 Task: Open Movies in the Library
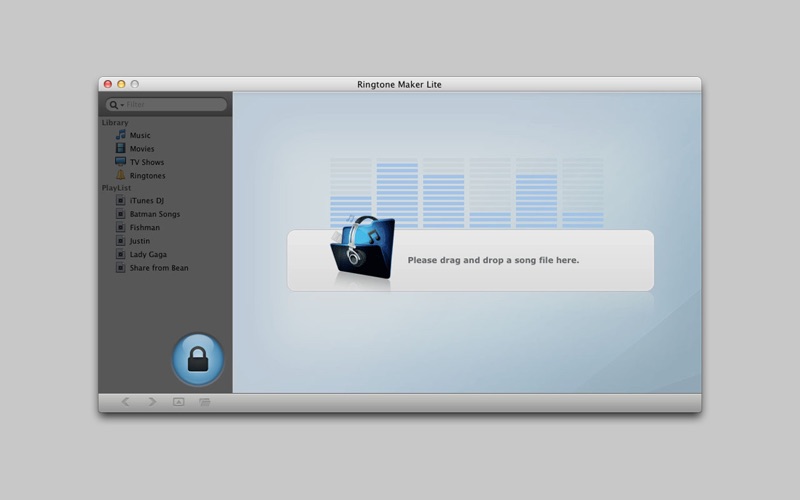click(x=142, y=148)
